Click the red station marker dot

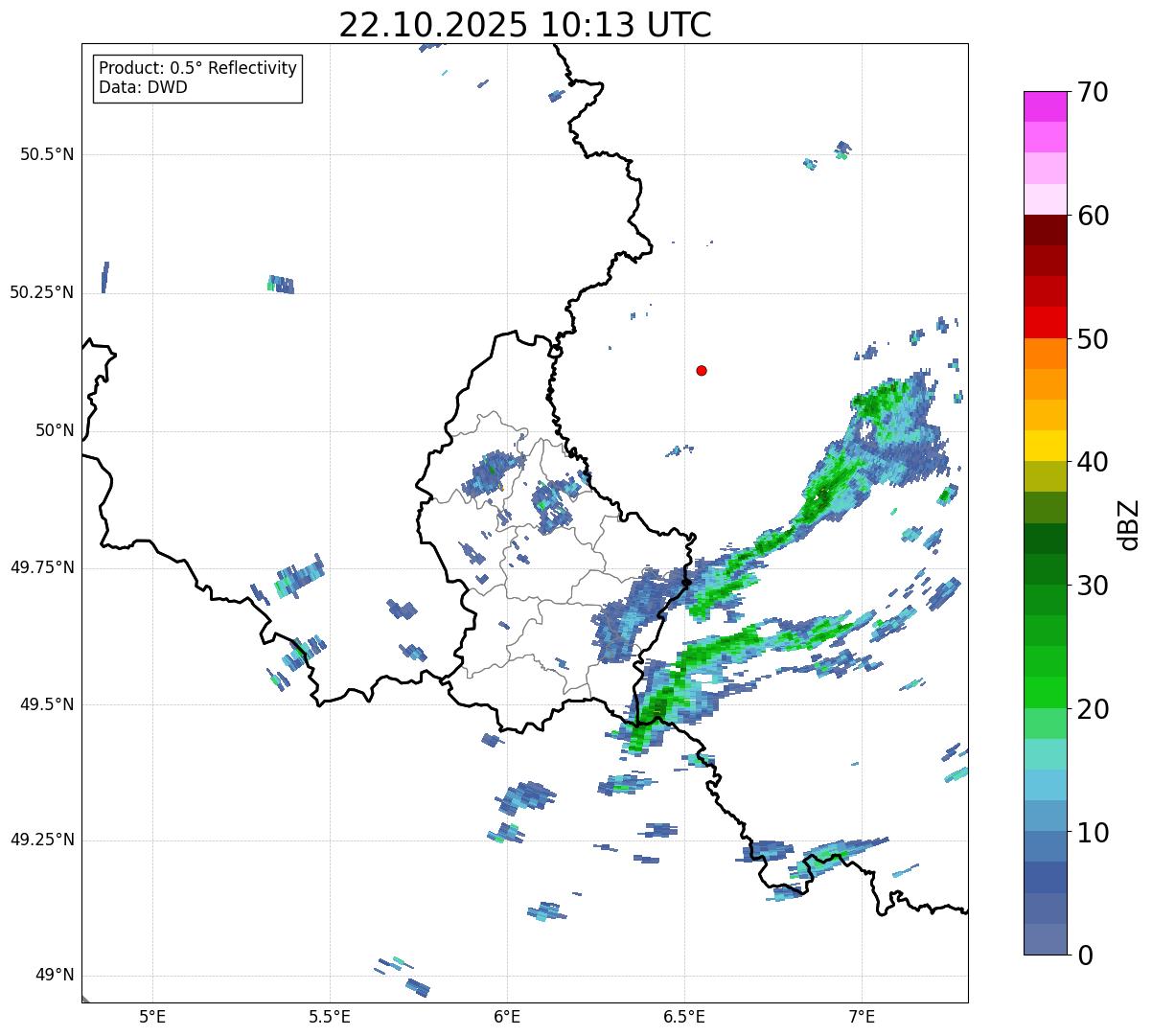coord(702,370)
